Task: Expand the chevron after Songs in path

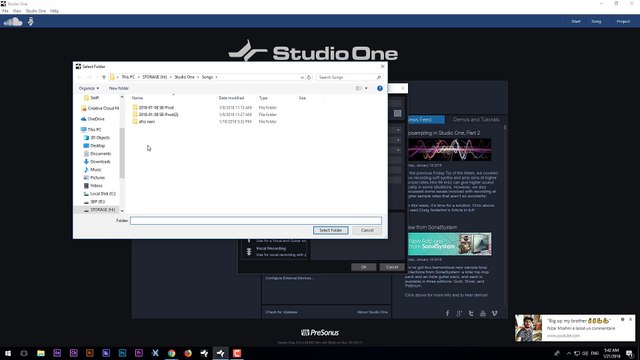Action: pyautogui.click(x=216, y=77)
